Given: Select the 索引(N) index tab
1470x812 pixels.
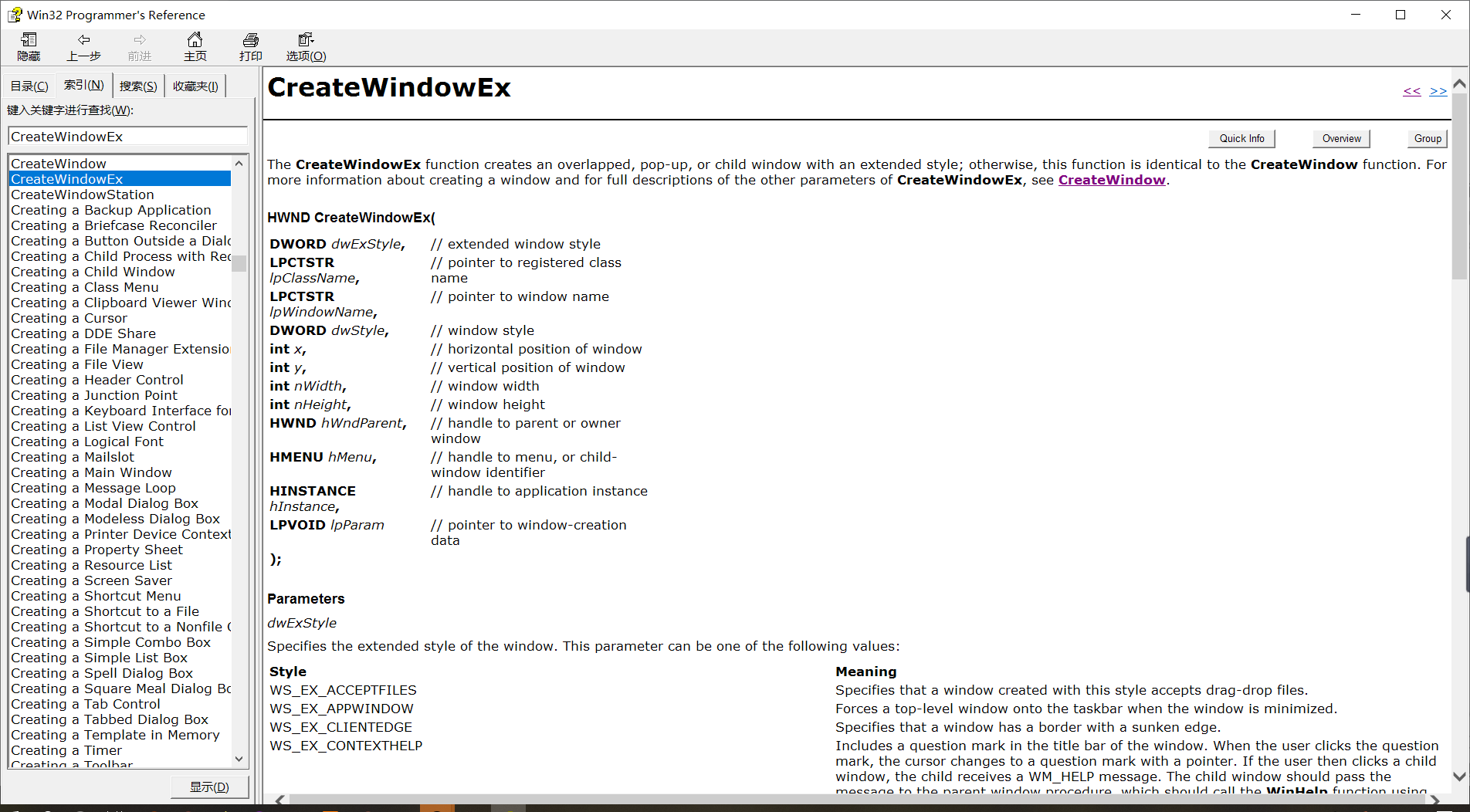Looking at the screenshot, I should 83,85.
